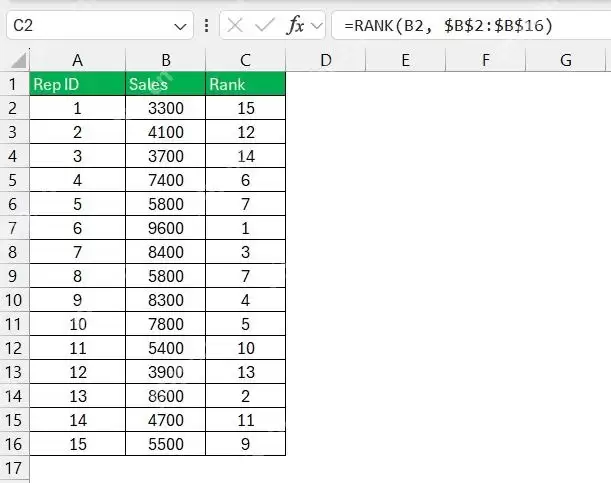
Task: Select the Rank cell showing 1
Action: tap(245, 228)
